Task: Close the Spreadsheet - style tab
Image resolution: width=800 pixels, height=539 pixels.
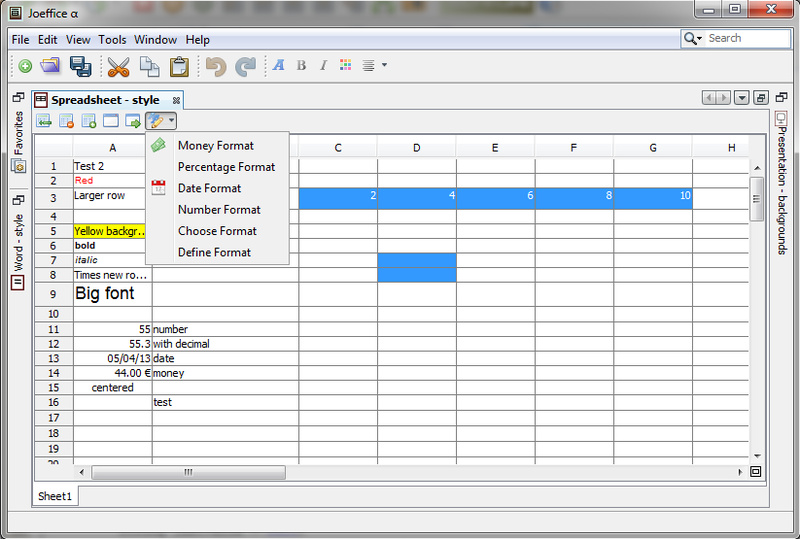Action: (176, 101)
